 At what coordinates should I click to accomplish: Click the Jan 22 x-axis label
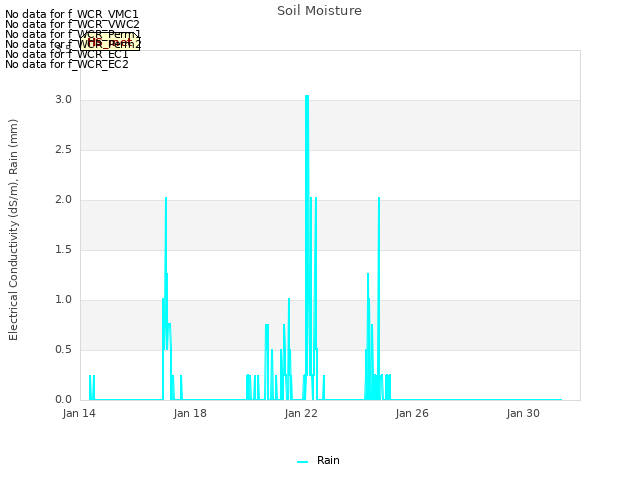(x=301, y=413)
